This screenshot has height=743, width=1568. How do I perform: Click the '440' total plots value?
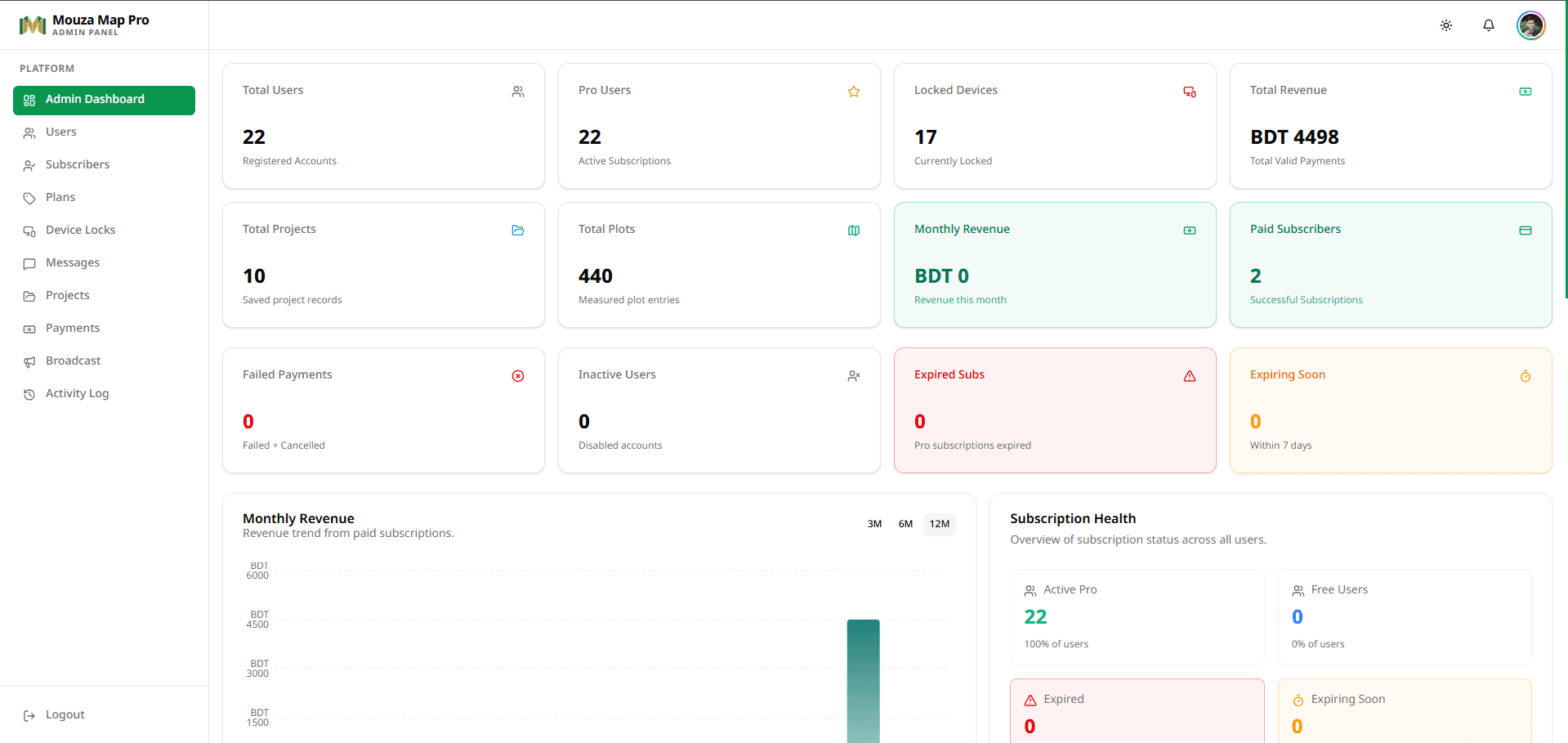tap(596, 276)
